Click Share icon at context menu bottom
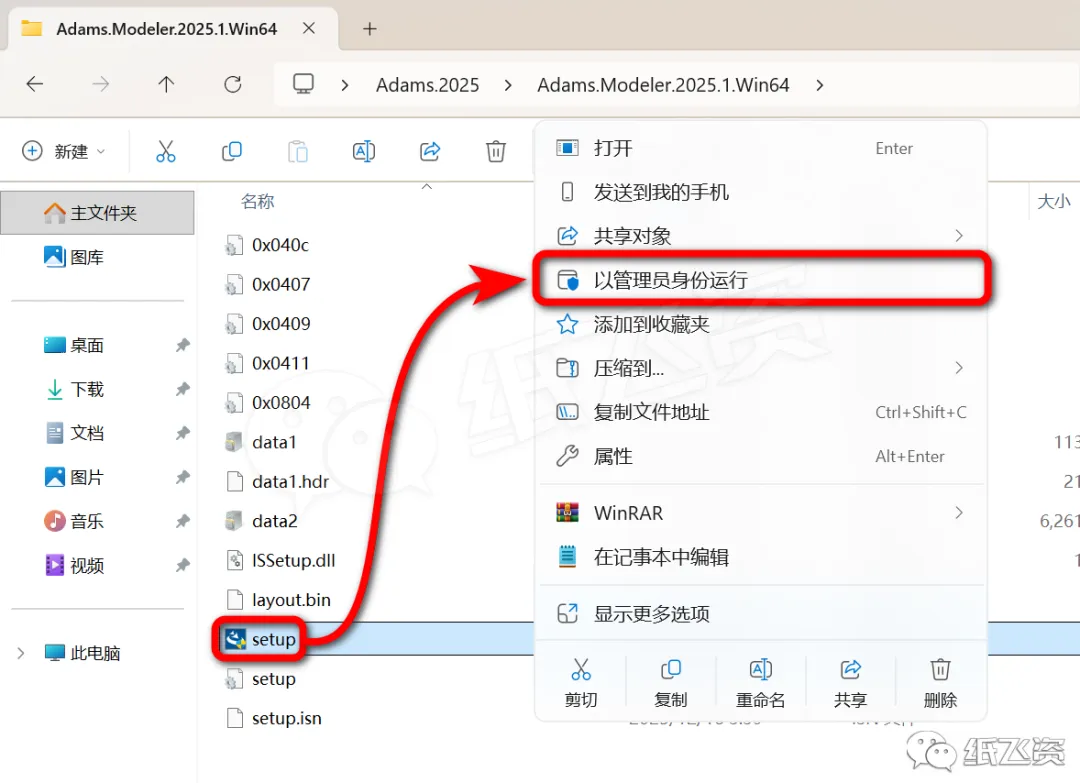Viewport: 1080px width, 783px height. (851, 670)
